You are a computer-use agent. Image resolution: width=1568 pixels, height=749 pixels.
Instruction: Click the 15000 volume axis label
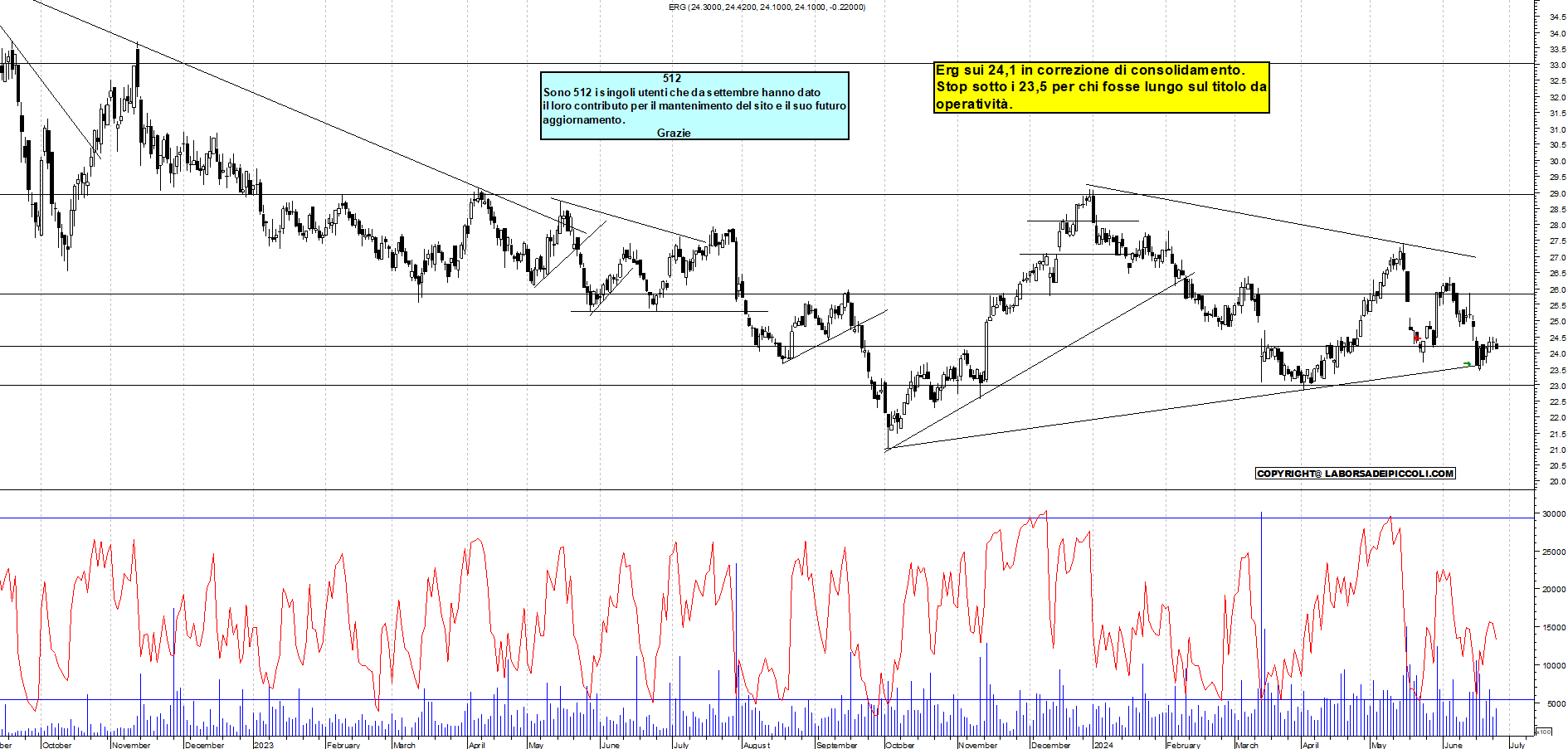pyautogui.click(x=1554, y=628)
